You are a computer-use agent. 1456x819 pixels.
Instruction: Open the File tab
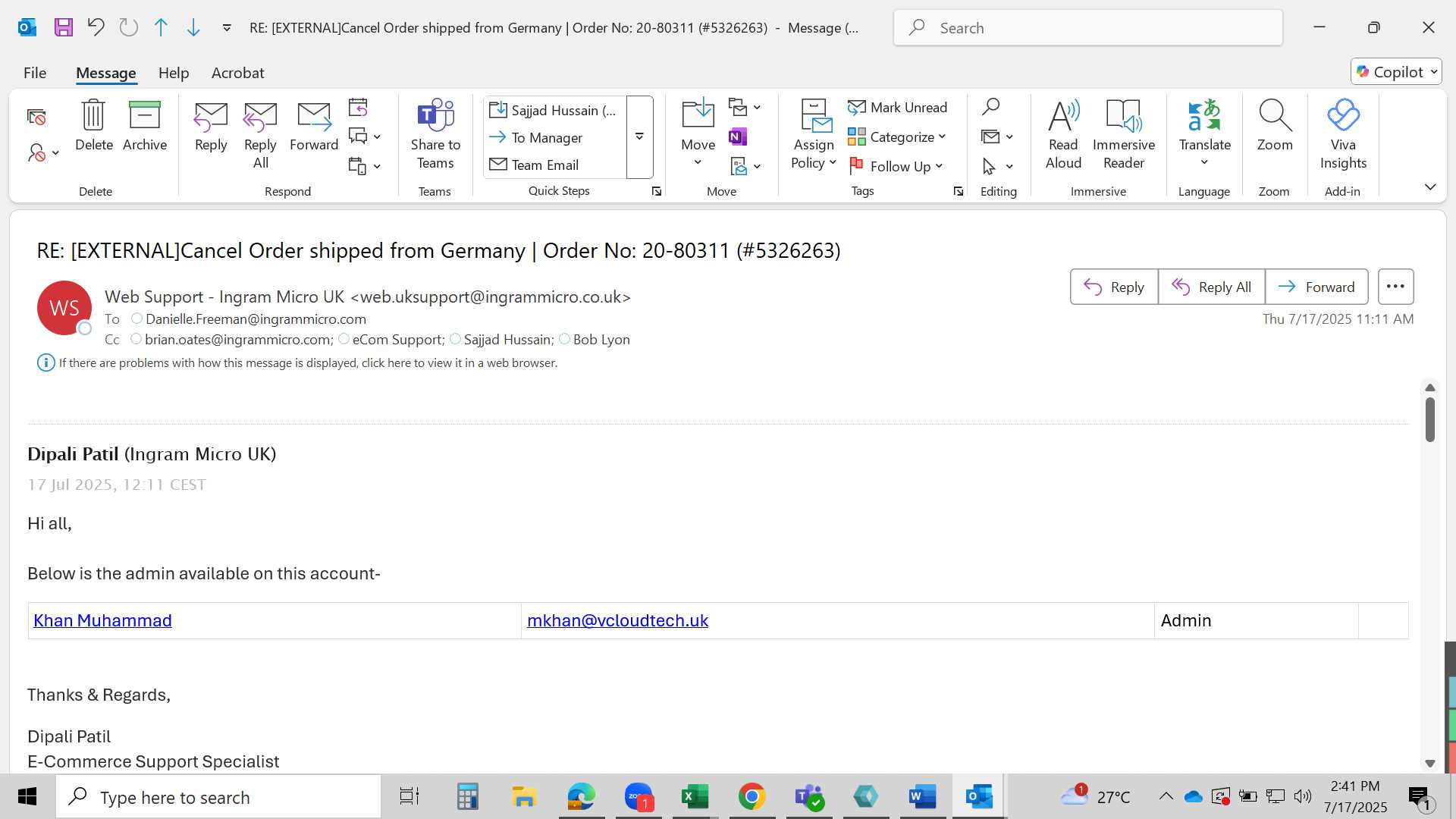coord(35,73)
